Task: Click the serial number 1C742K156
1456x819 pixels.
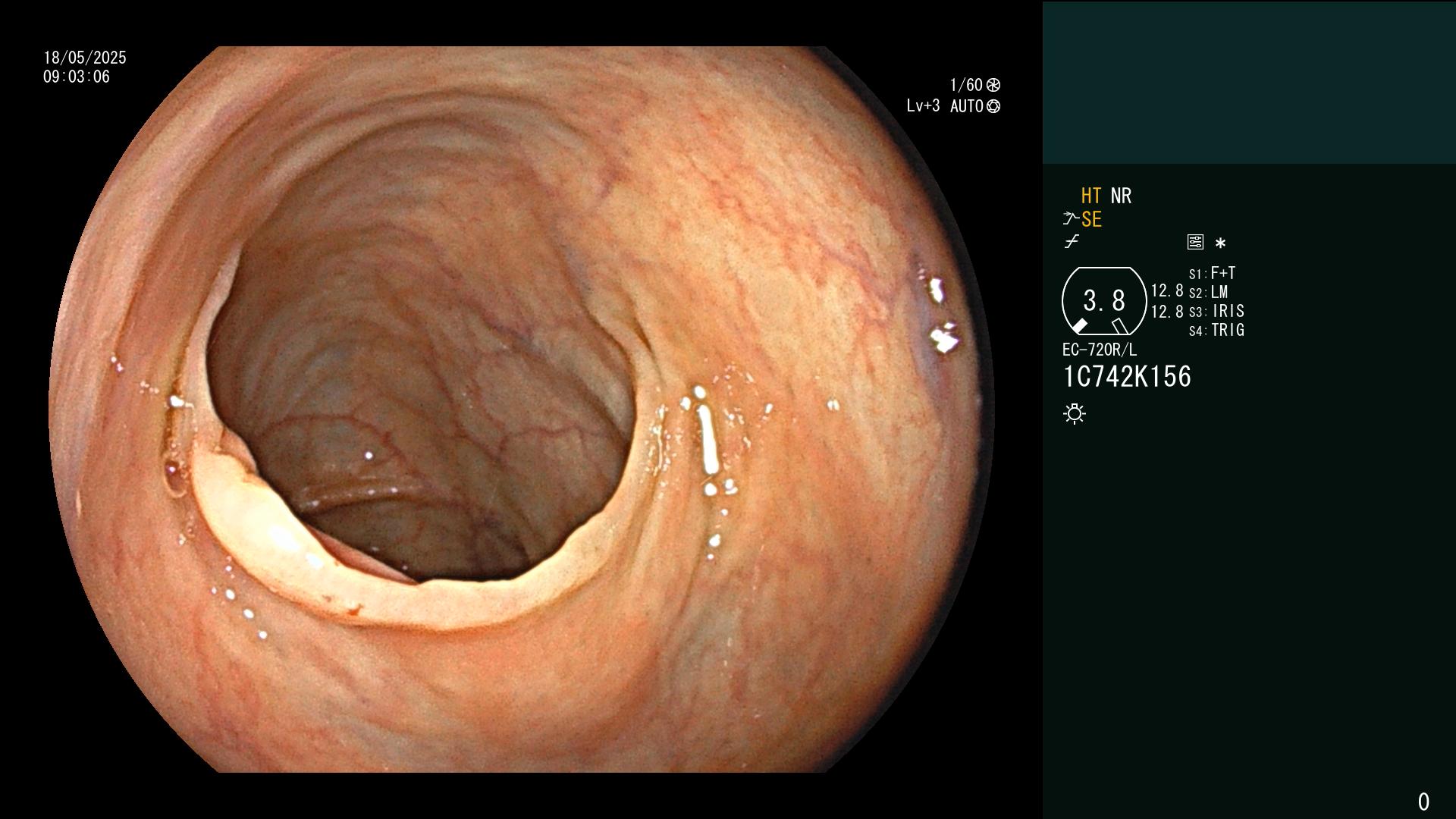Action: click(x=1127, y=376)
